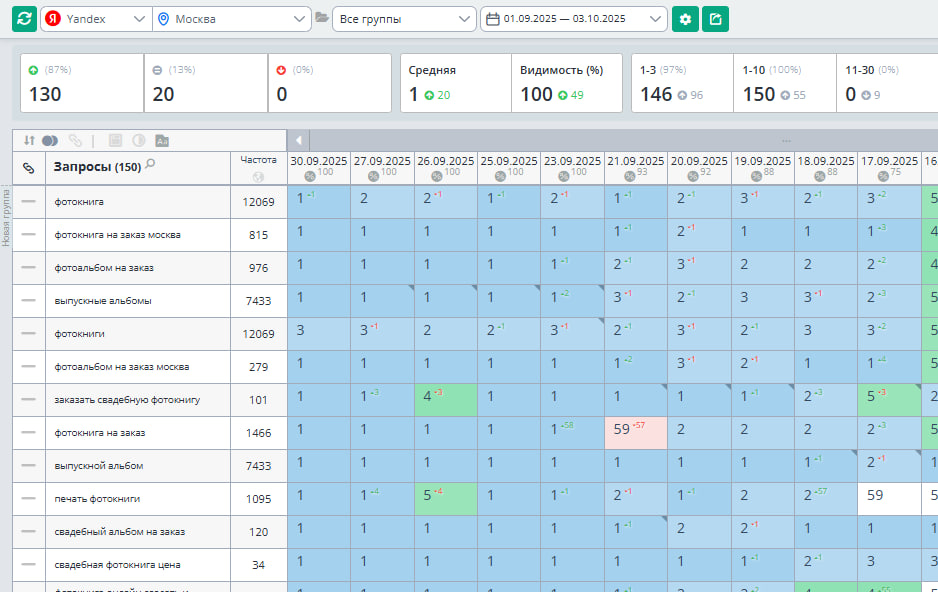
Task: Click the Aa text icon in table toolbar
Action: [x=162, y=141]
